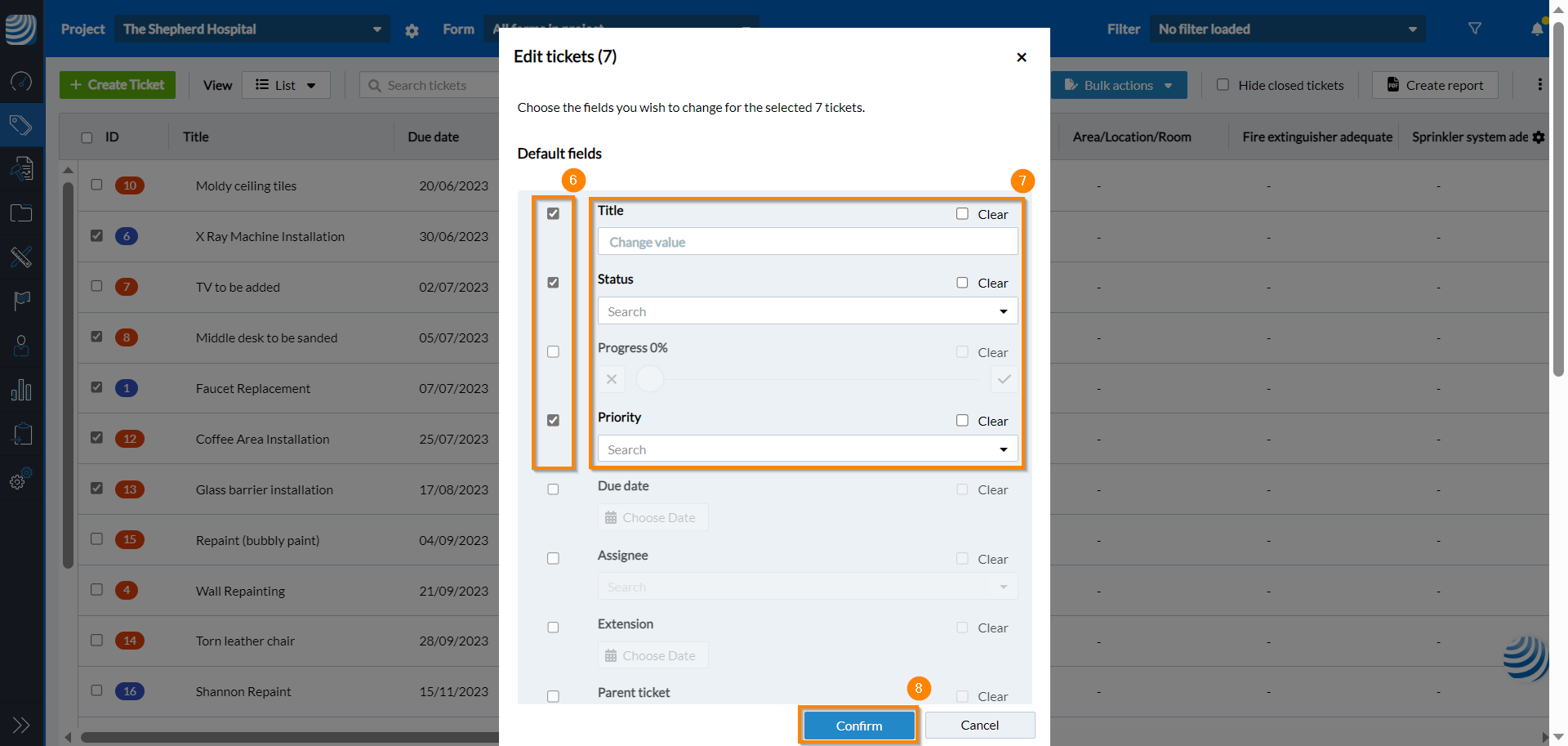
Task: Click the flag icon in sidebar
Action: tap(21, 301)
